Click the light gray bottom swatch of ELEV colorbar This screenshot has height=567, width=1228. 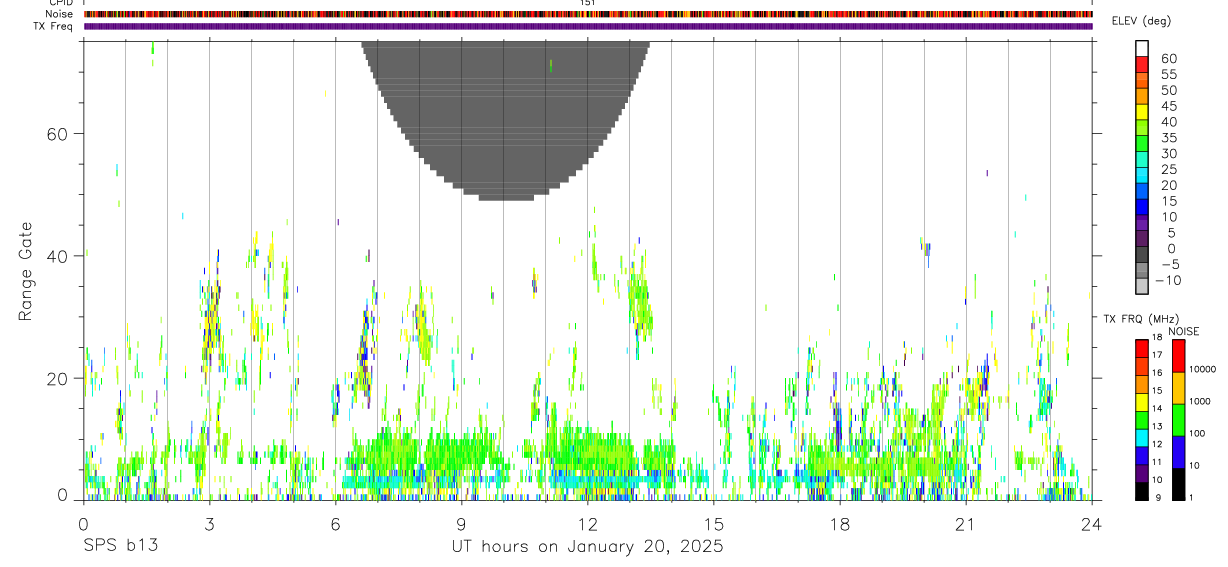tap(1143, 286)
